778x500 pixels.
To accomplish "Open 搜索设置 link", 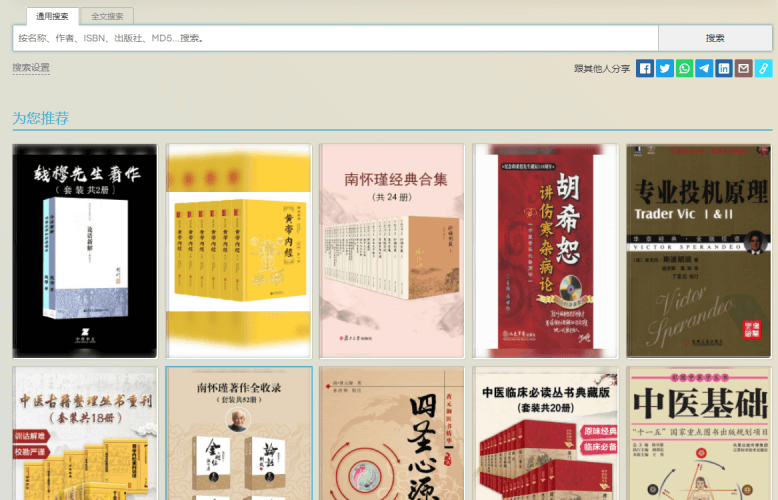I will pyautogui.click(x=31, y=67).
